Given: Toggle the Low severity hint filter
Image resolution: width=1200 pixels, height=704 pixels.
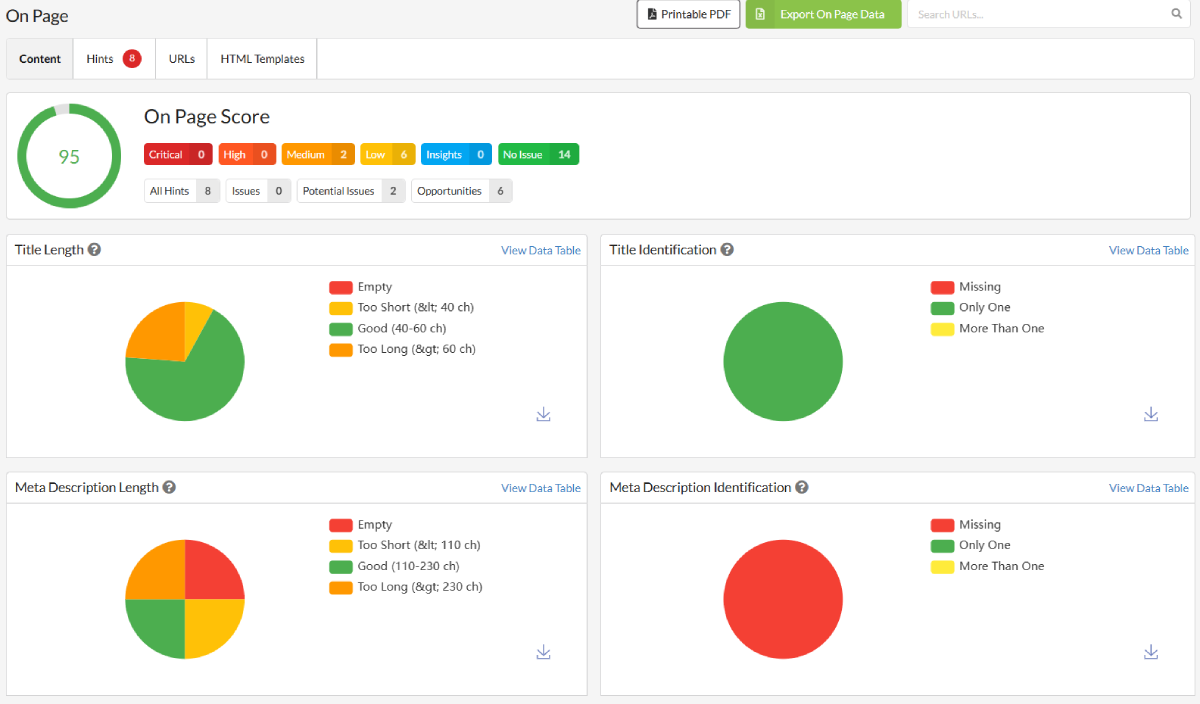Looking at the screenshot, I should click(x=387, y=154).
